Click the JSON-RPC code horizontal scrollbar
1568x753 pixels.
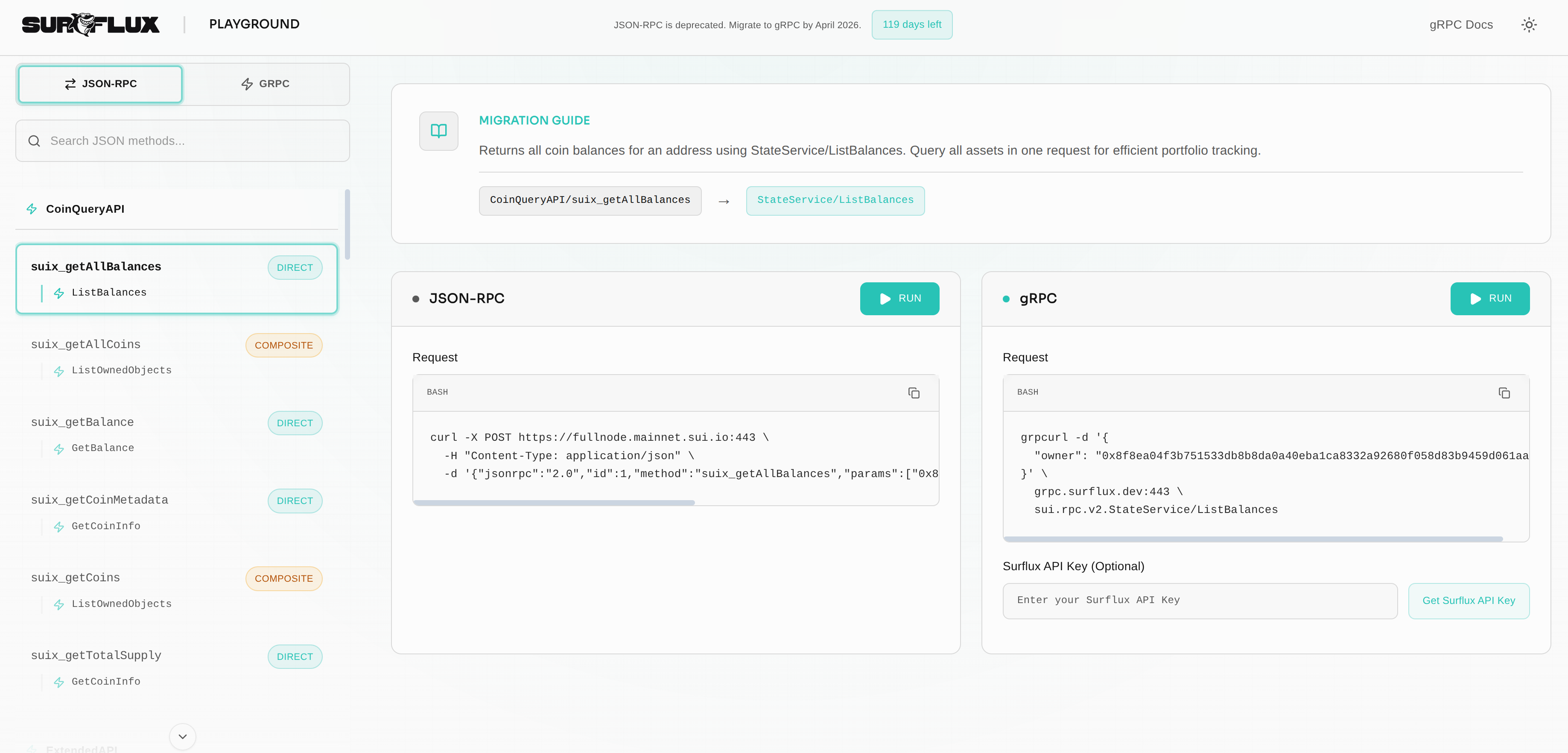[554, 503]
